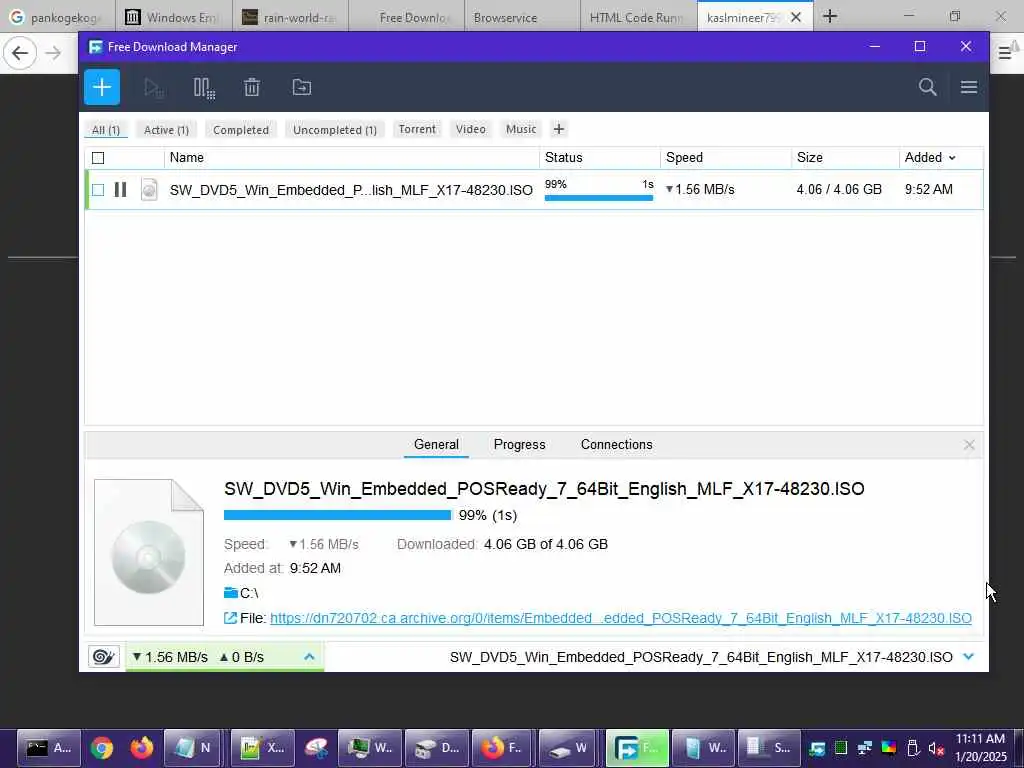Open Chrome from the taskbar

coord(102,748)
